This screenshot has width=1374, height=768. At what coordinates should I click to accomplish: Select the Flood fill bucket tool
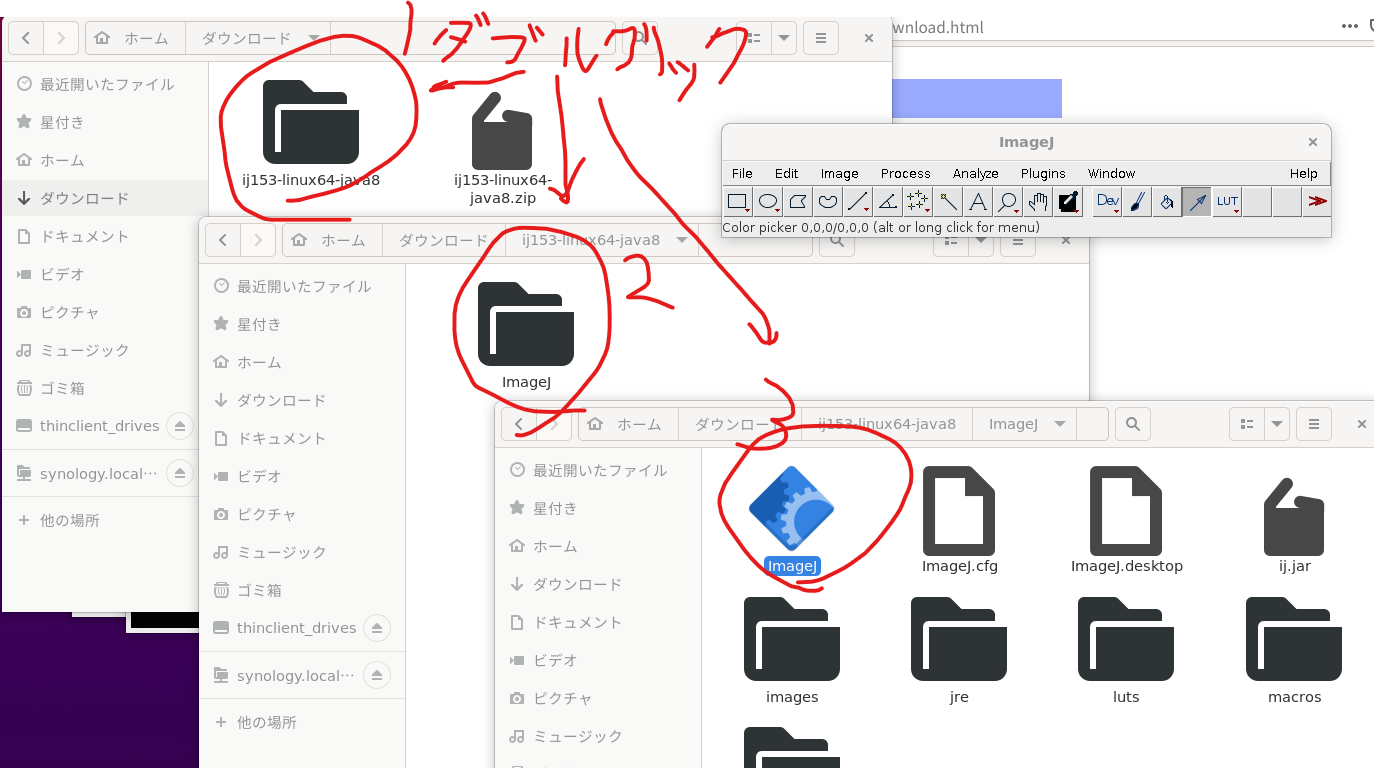tap(1167, 202)
